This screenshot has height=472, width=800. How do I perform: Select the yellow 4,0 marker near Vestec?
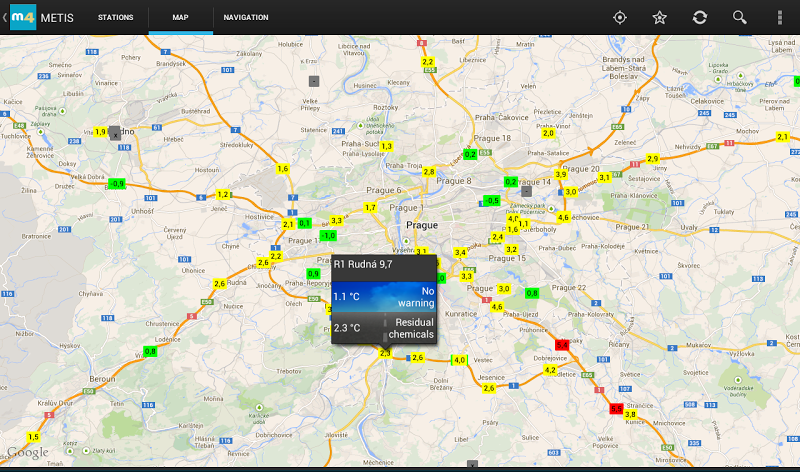click(x=459, y=360)
